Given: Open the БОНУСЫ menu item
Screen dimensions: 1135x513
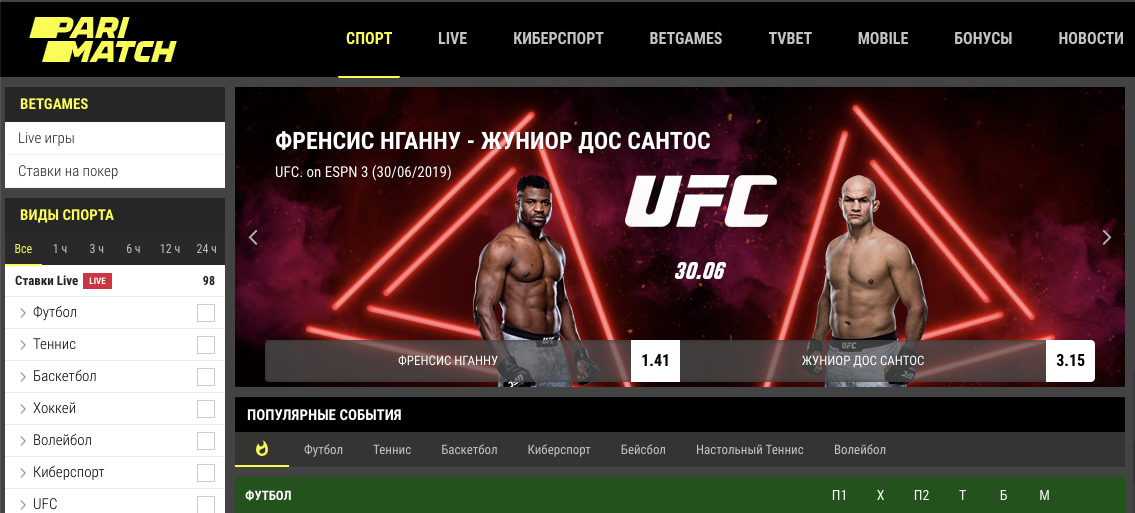Looking at the screenshot, I should pyautogui.click(x=983, y=38).
